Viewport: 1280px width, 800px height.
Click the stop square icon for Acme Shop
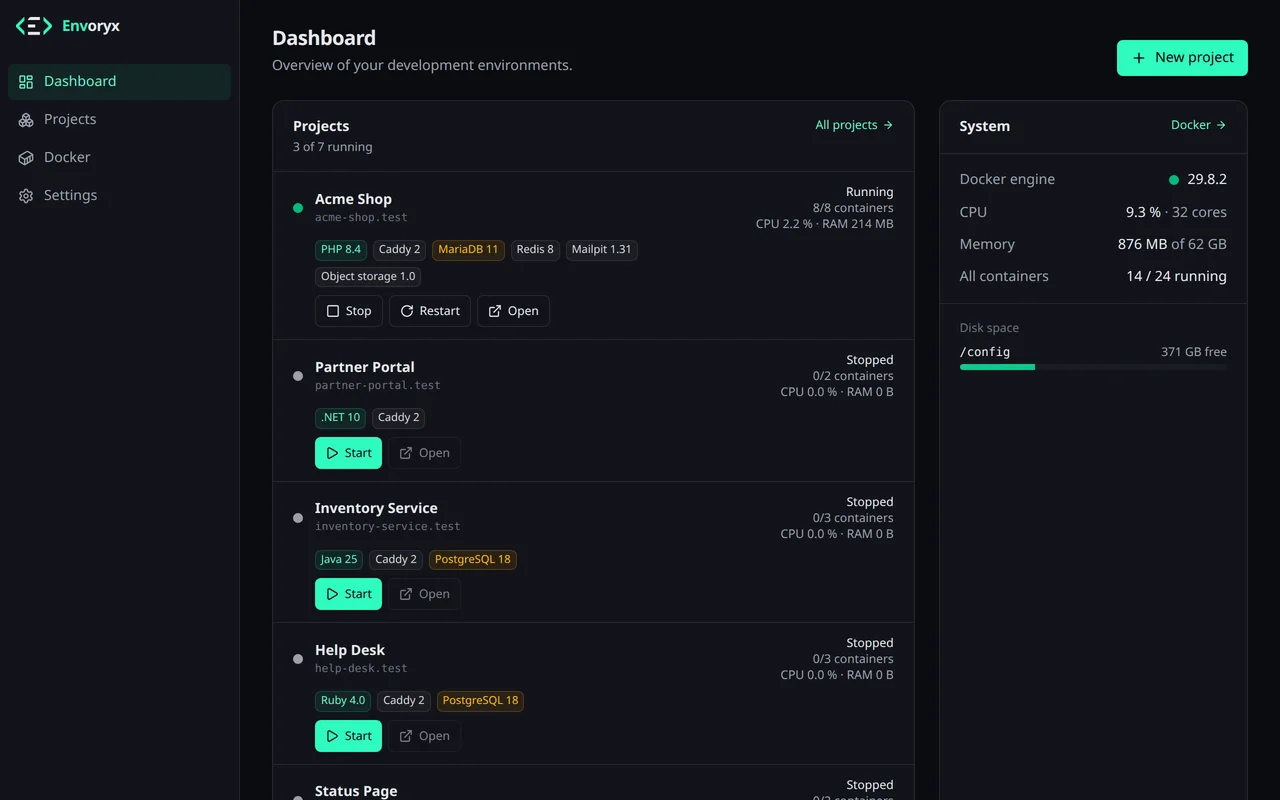pyautogui.click(x=333, y=311)
